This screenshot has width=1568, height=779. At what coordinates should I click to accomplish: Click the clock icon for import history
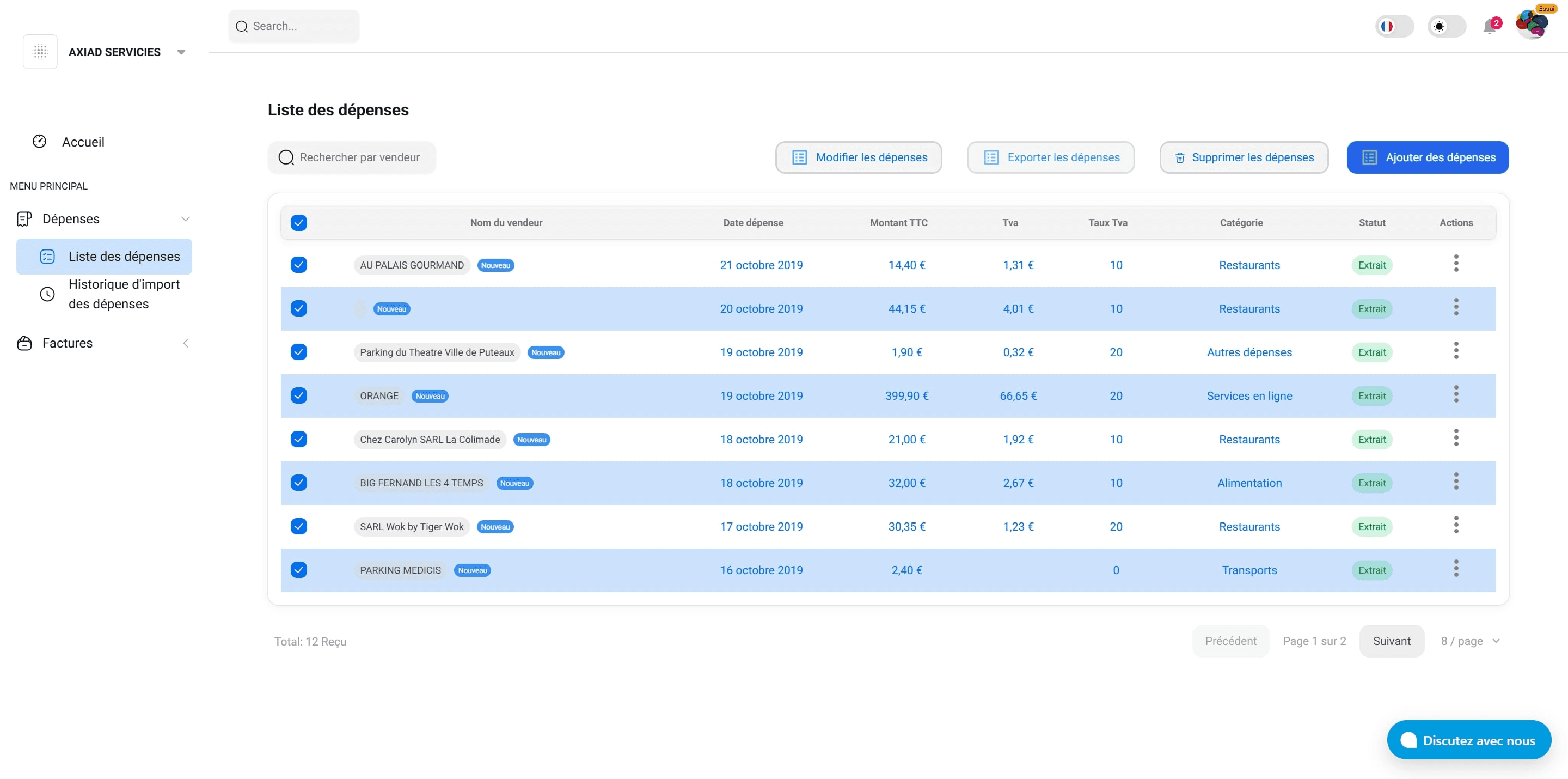coord(47,294)
